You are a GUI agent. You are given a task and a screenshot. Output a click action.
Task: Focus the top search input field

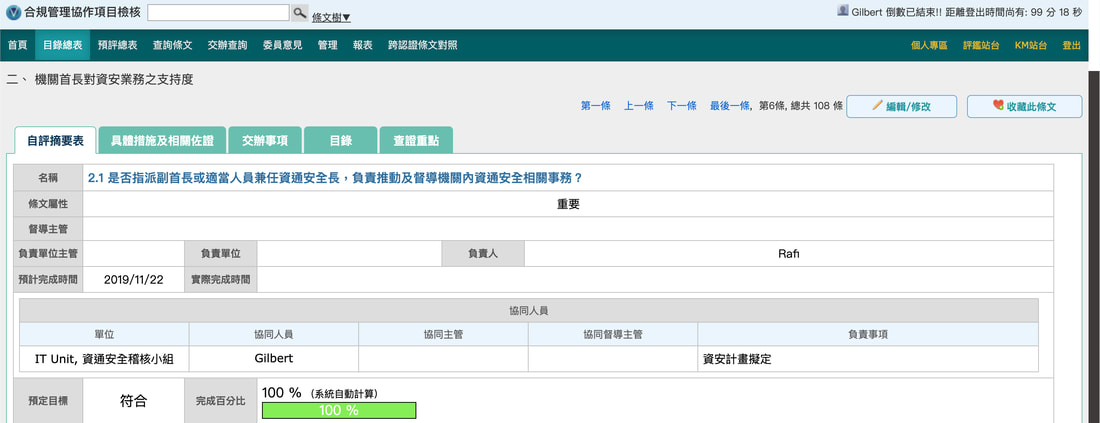(218, 13)
